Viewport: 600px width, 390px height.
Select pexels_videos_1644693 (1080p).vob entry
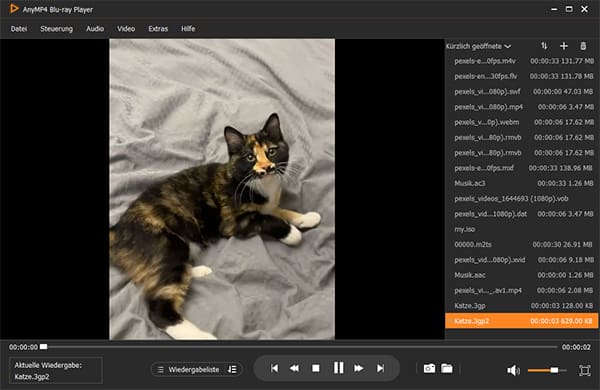pos(522,199)
